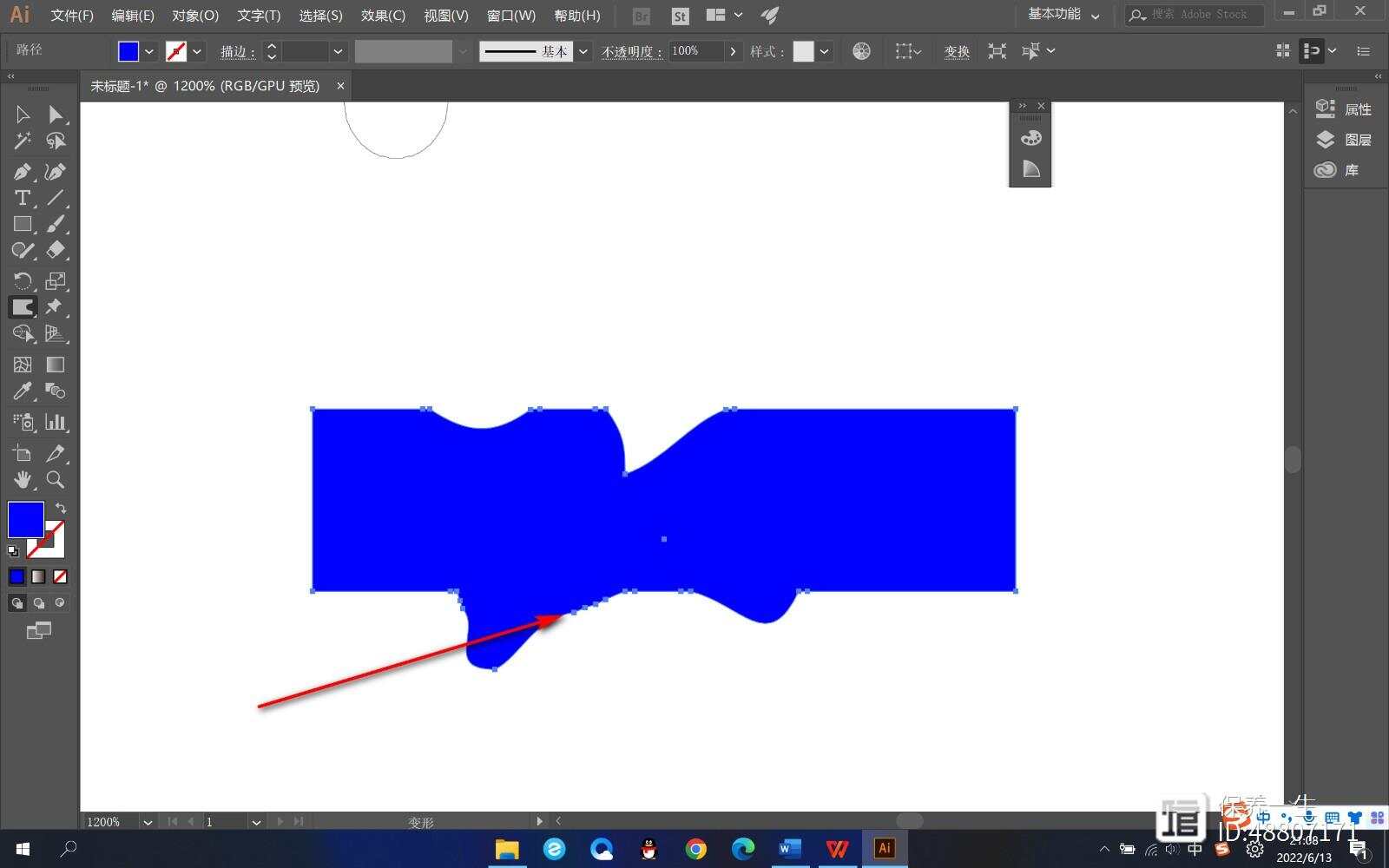Apply solid Color mode button
The image size is (1389, 868).
(17, 576)
